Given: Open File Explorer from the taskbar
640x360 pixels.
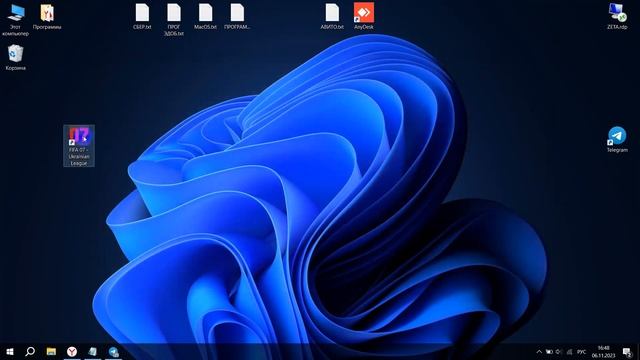Looking at the screenshot, I should coord(51,351).
